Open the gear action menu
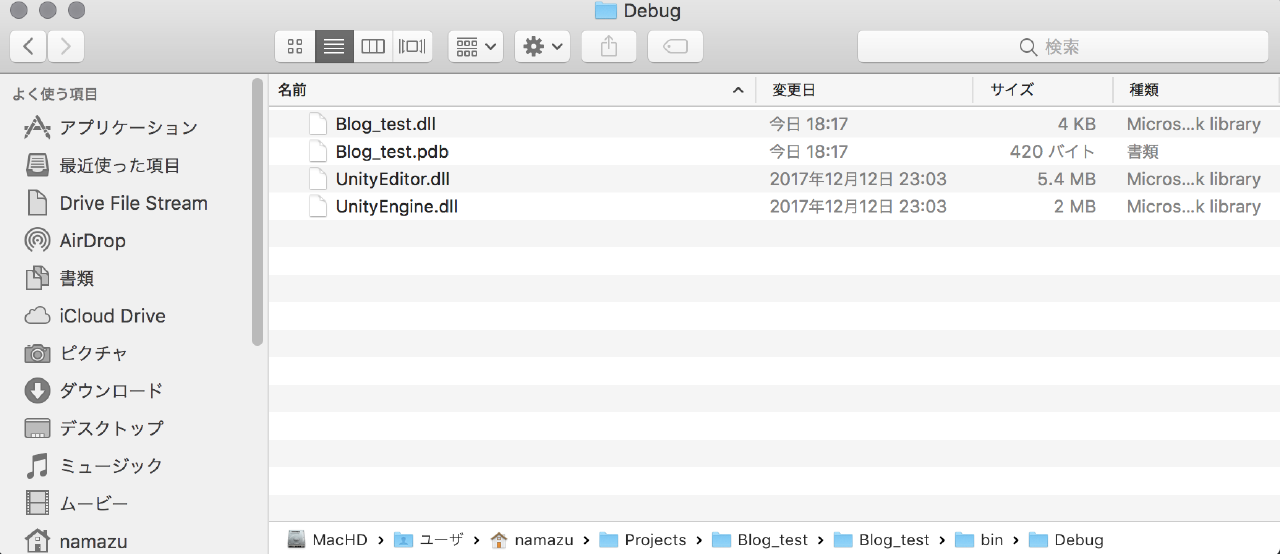Screen dimensions: 1280x554 542,46
